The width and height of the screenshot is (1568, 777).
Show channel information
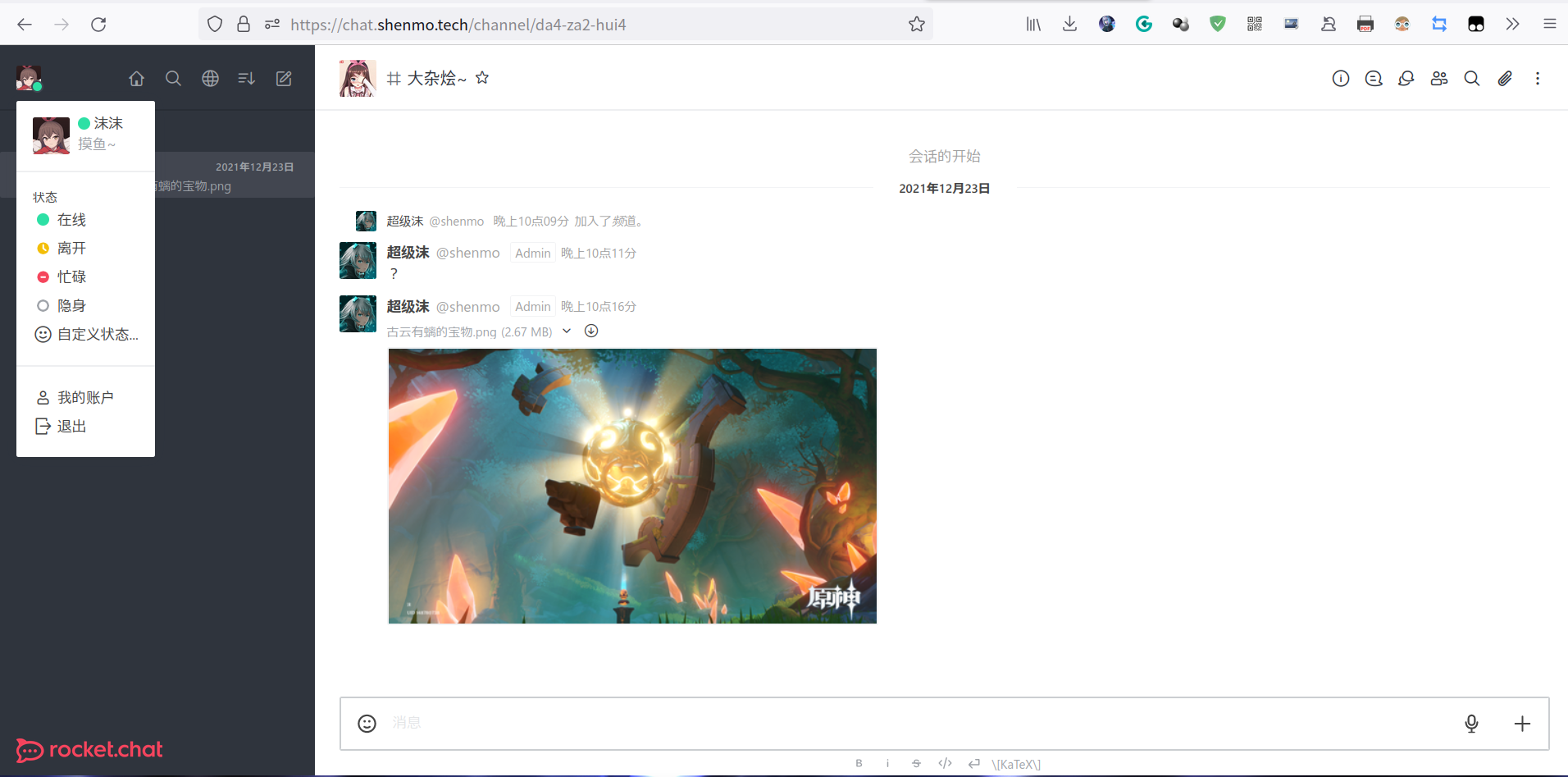point(1342,78)
